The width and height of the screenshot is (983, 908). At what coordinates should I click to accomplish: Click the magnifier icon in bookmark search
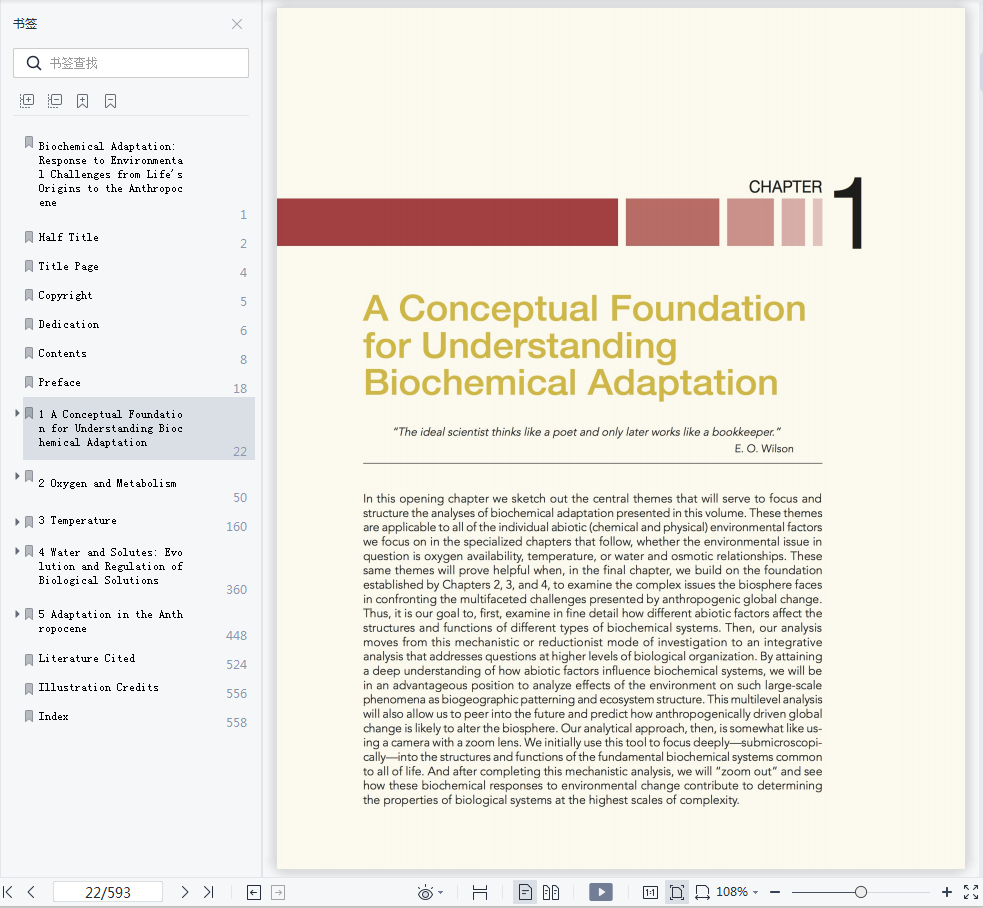pos(34,63)
